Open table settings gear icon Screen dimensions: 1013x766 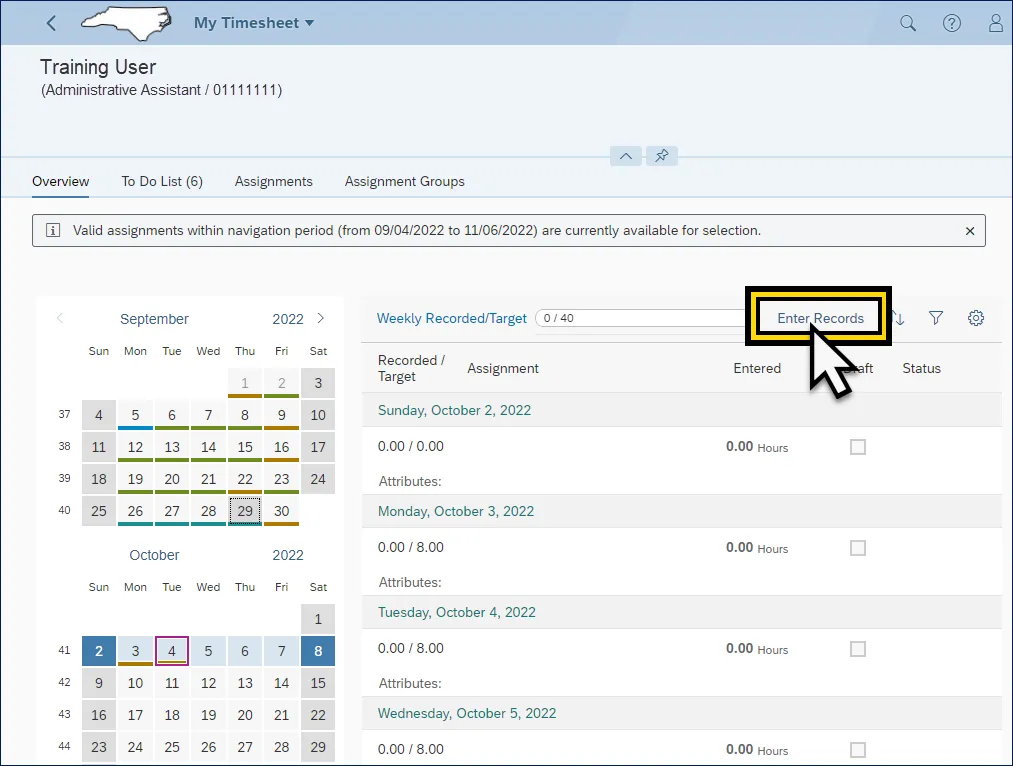pos(976,318)
